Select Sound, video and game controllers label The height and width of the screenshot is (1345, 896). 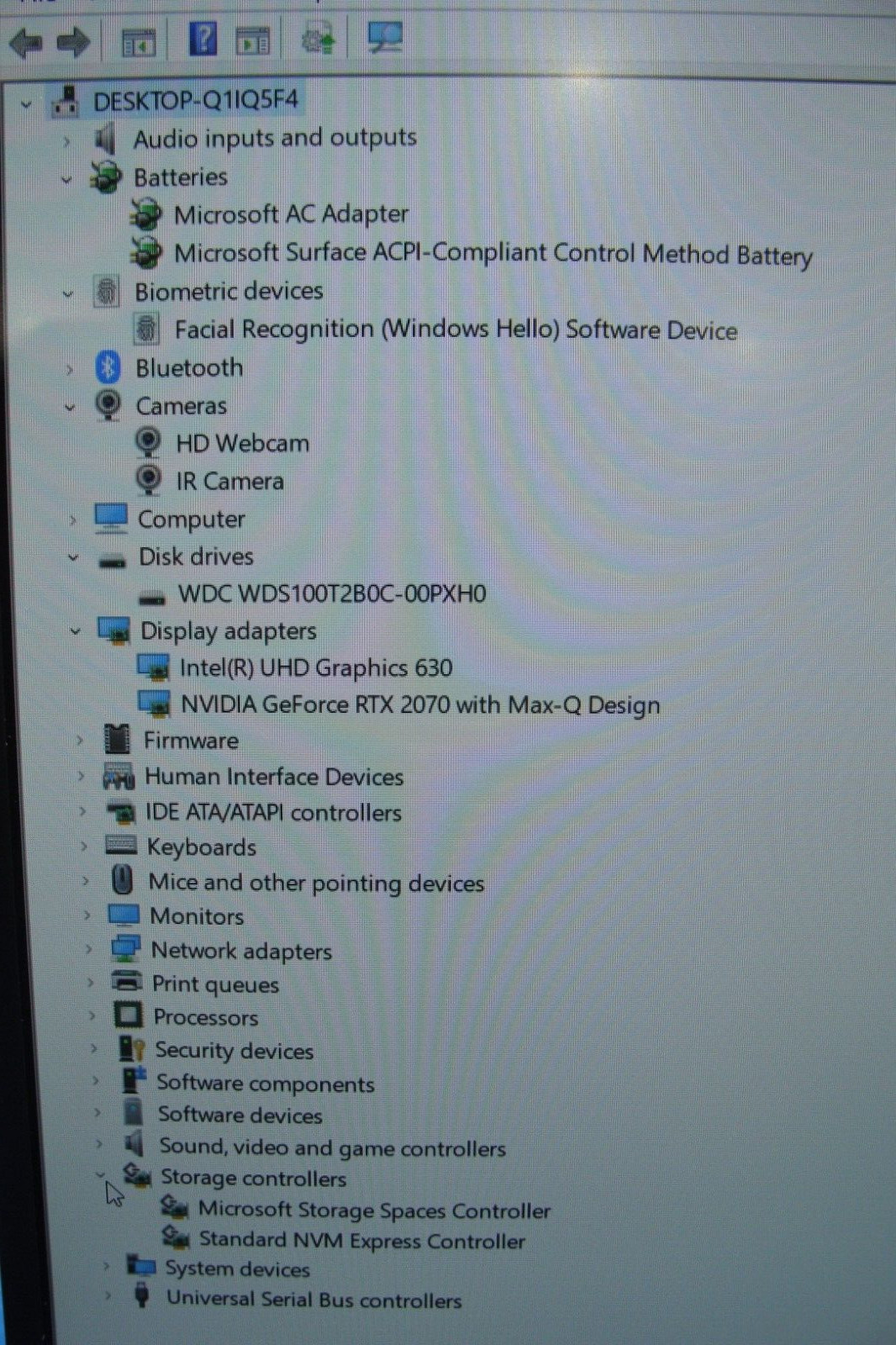click(x=332, y=1147)
